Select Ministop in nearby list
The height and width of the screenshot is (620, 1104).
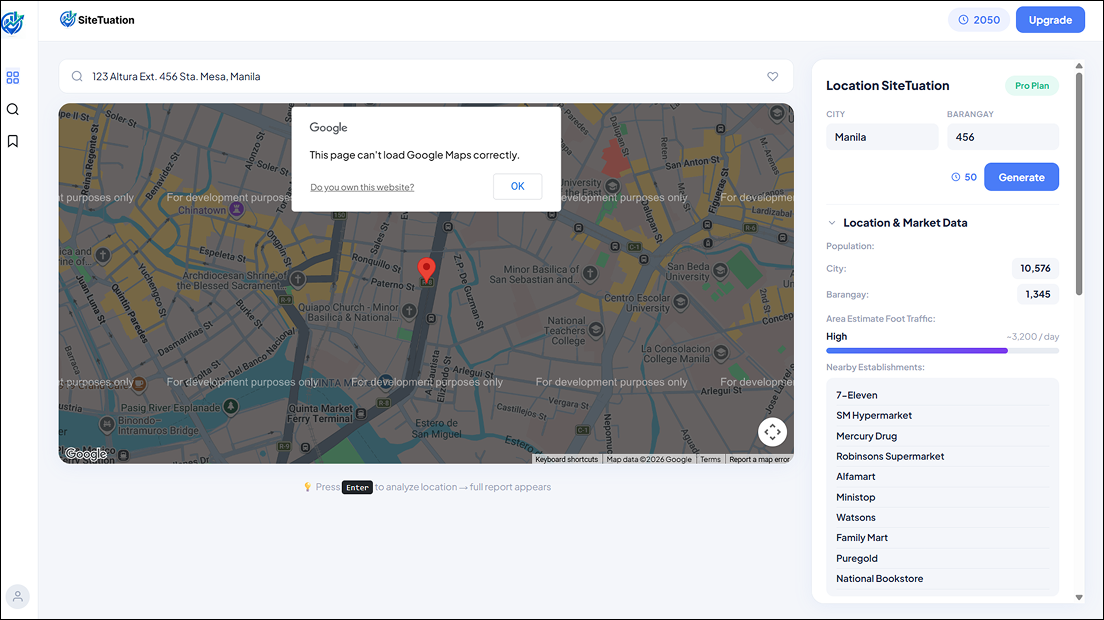tap(942, 498)
